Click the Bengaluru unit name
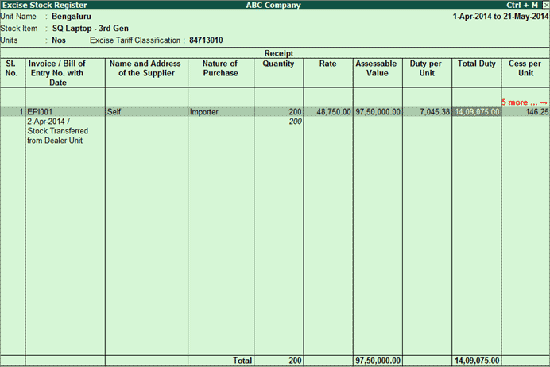550x367 pixels. point(72,16)
